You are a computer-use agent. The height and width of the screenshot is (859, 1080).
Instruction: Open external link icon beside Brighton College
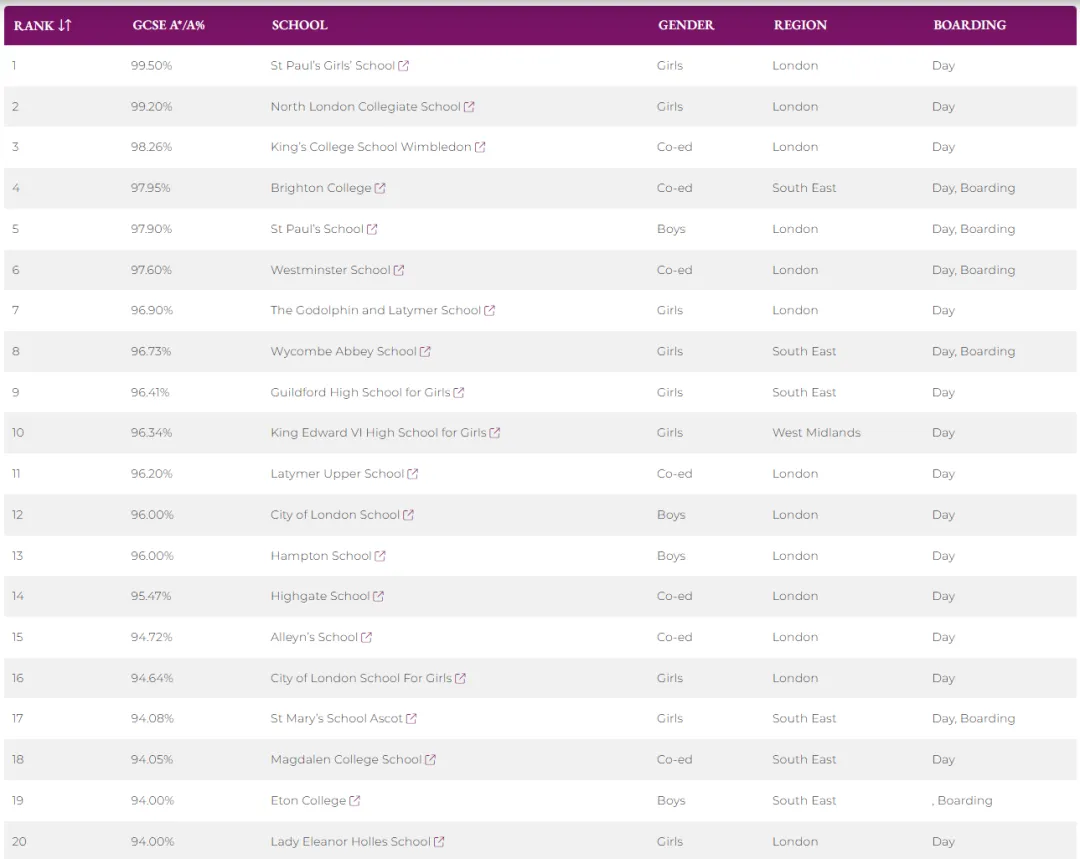(380, 188)
